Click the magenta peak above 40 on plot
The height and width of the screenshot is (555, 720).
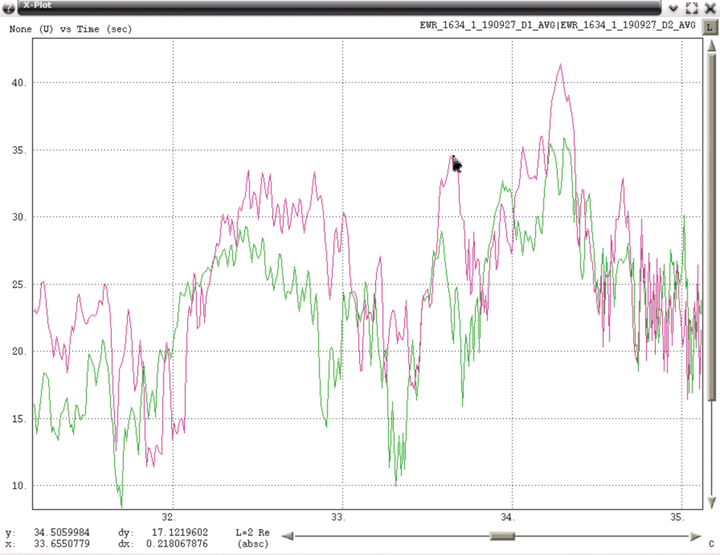coord(561,66)
